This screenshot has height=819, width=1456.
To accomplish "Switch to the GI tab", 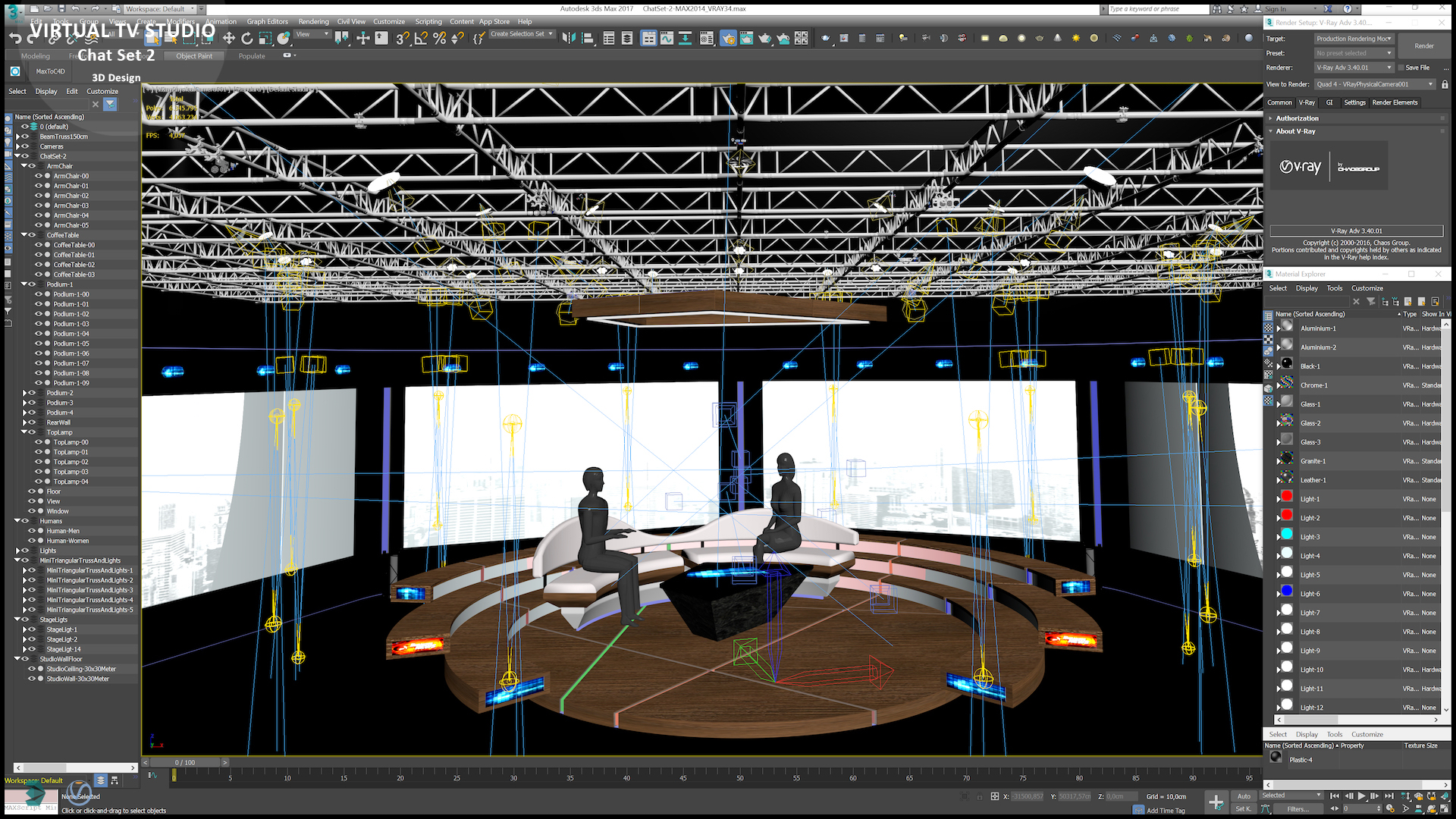I will [1329, 102].
